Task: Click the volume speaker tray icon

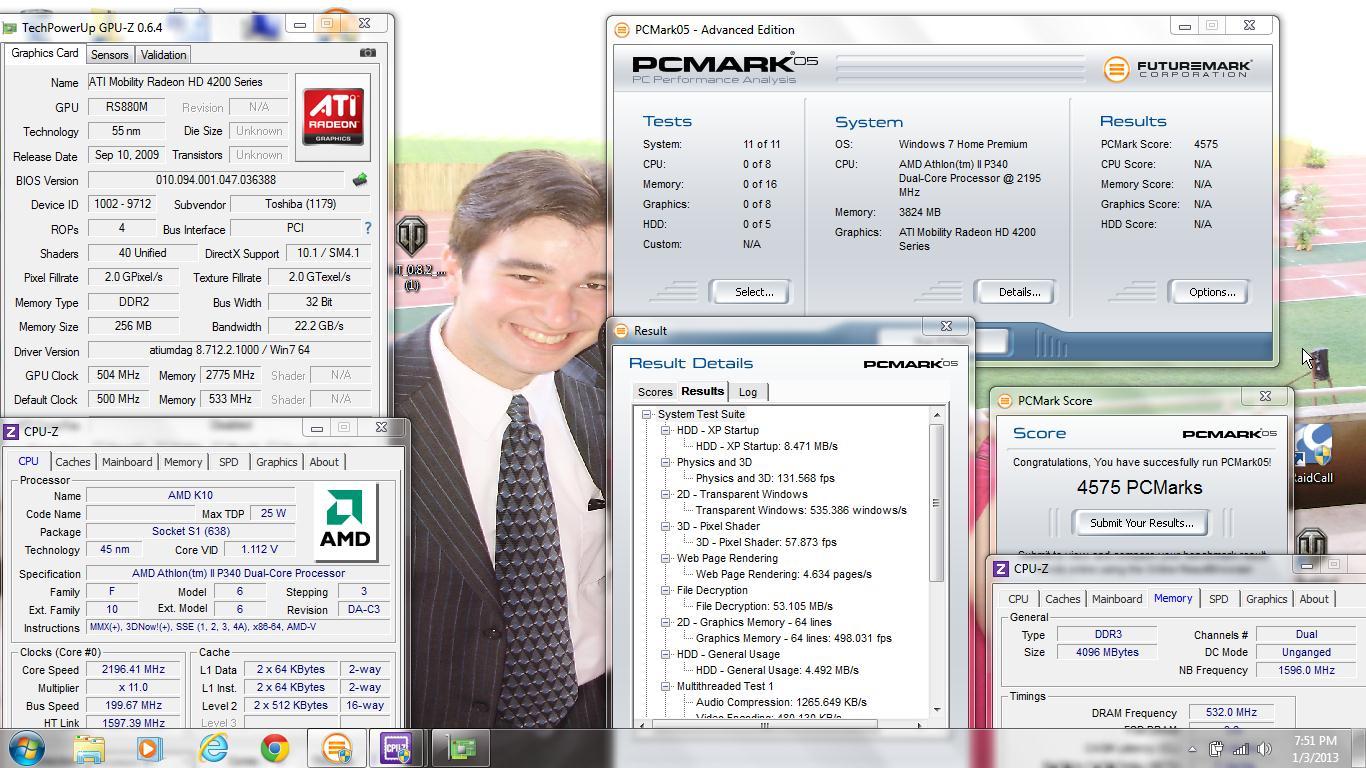Action: point(1264,748)
